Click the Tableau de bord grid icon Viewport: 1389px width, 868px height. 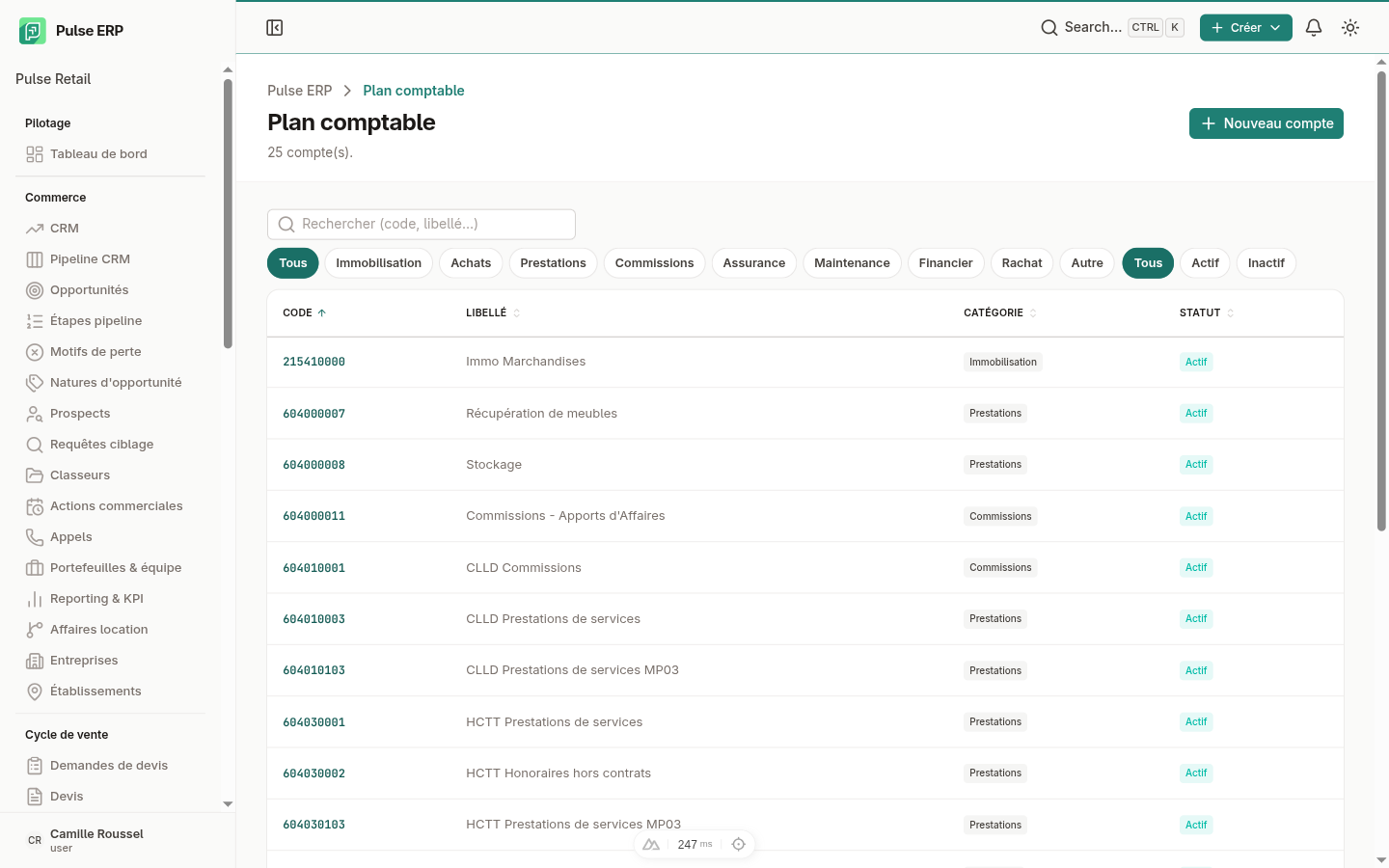(x=35, y=154)
